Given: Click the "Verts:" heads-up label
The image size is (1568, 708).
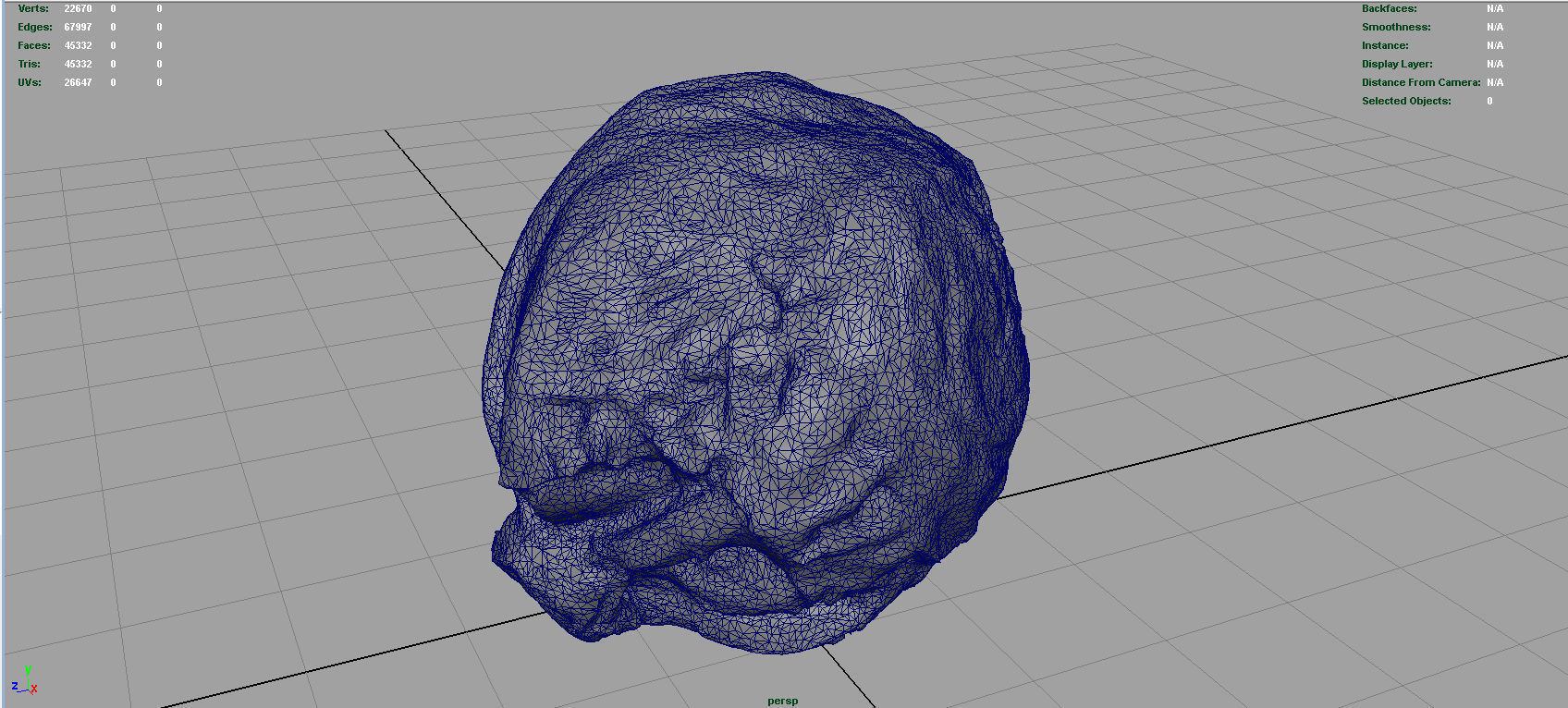Looking at the screenshot, I should pyautogui.click(x=33, y=8).
